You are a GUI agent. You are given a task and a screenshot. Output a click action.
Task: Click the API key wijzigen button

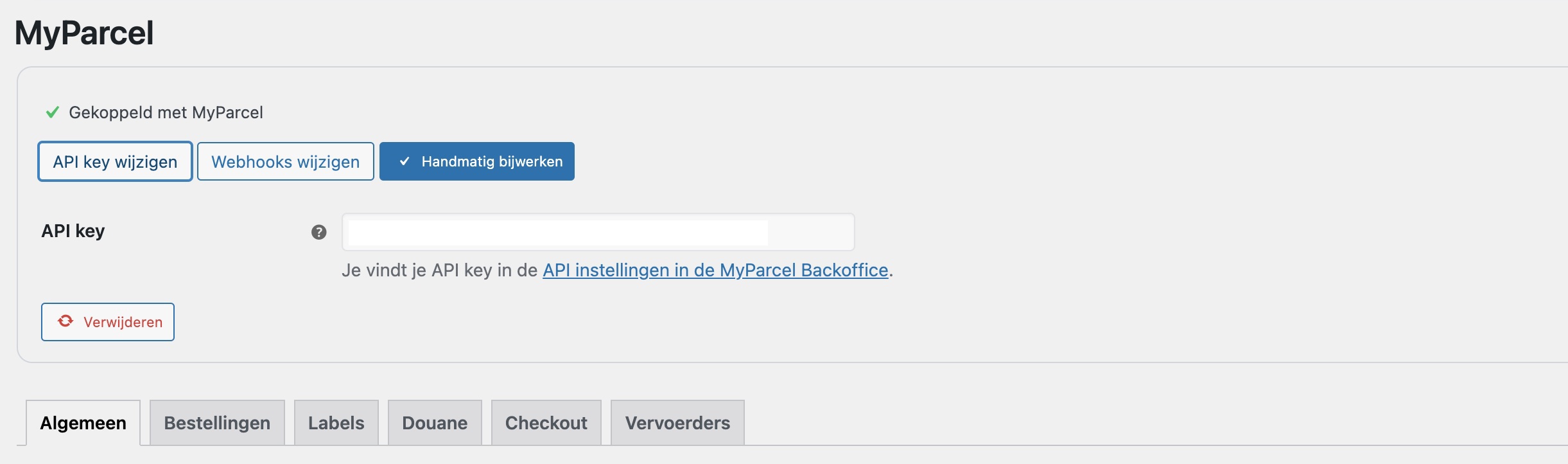click(115, 161)
